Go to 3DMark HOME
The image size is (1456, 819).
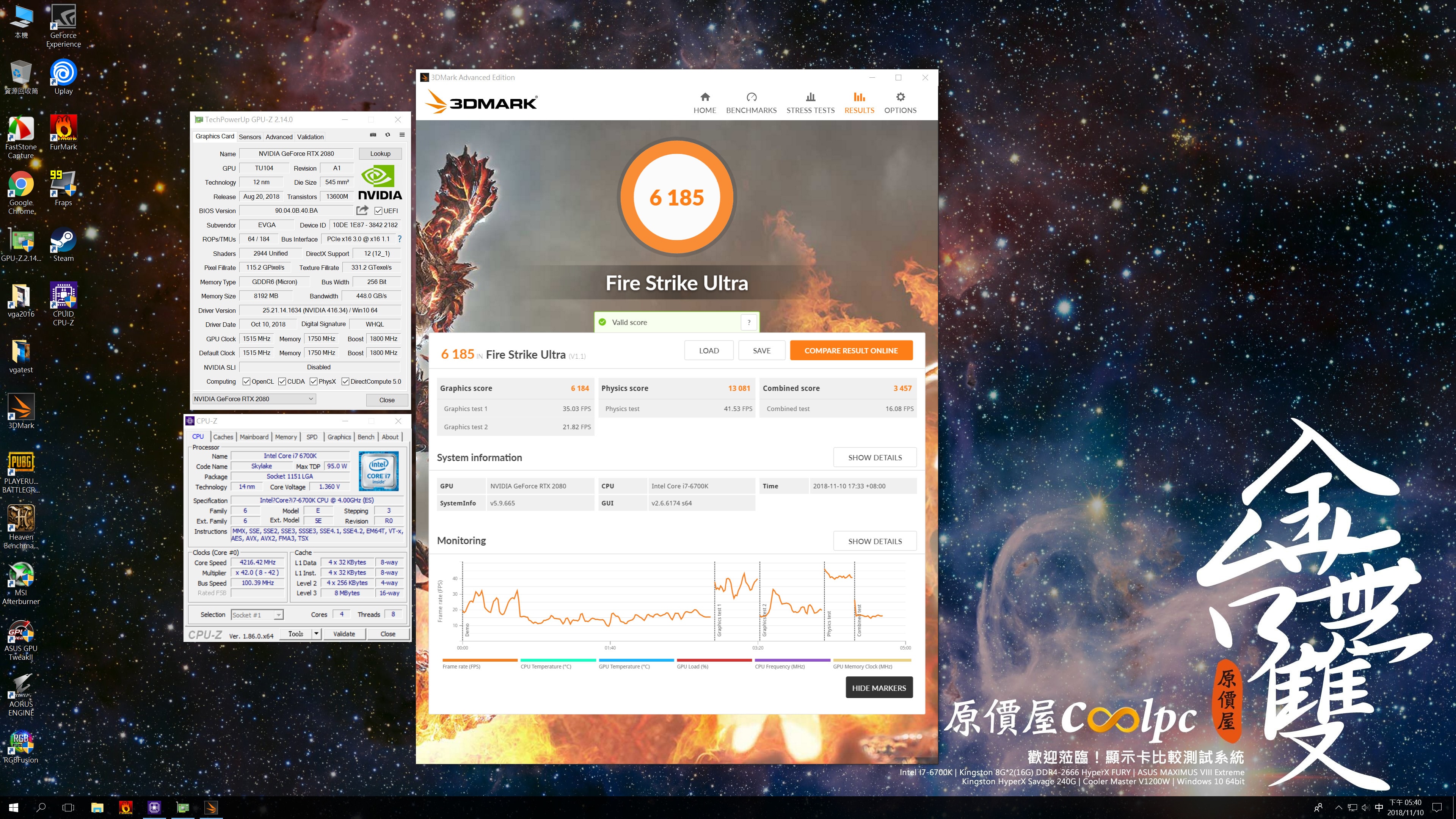tap(705, 103)
